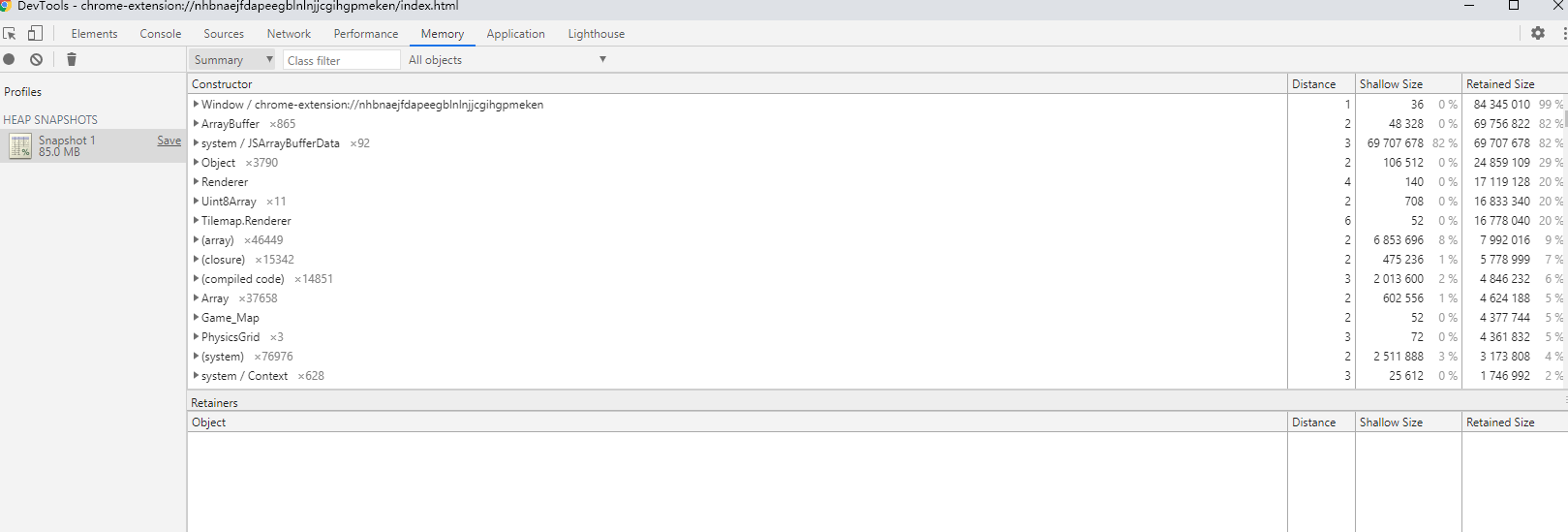
Task: Expand the (system) ×76976 row
Action: coord(196,357)
